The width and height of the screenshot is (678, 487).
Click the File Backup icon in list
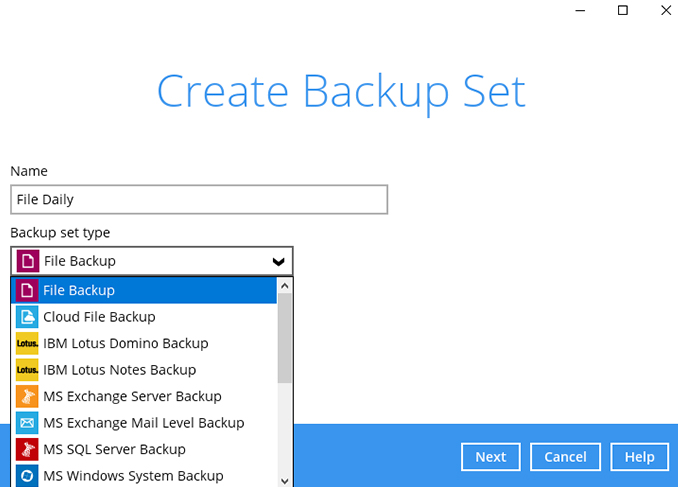click(27, 290)
